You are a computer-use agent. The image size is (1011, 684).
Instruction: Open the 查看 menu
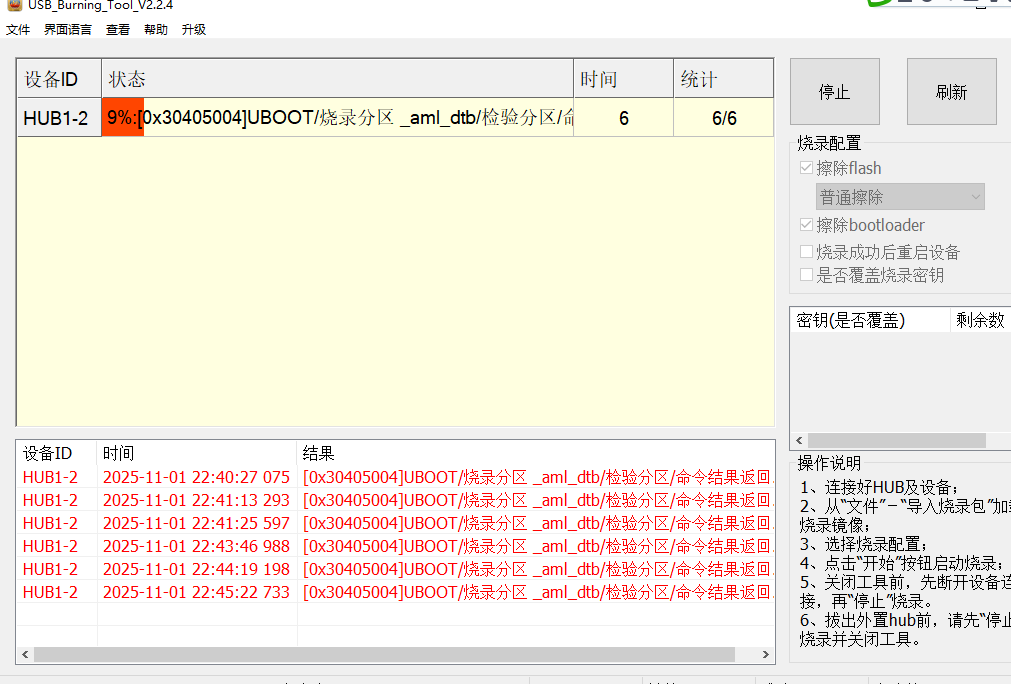[118, 30]
